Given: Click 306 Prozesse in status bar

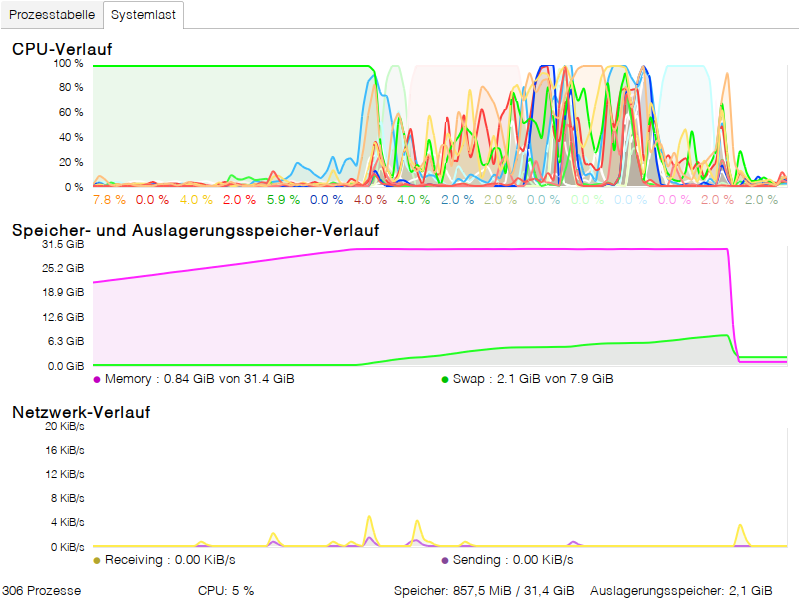Looking at the screenshot, I should click(42, 591).
